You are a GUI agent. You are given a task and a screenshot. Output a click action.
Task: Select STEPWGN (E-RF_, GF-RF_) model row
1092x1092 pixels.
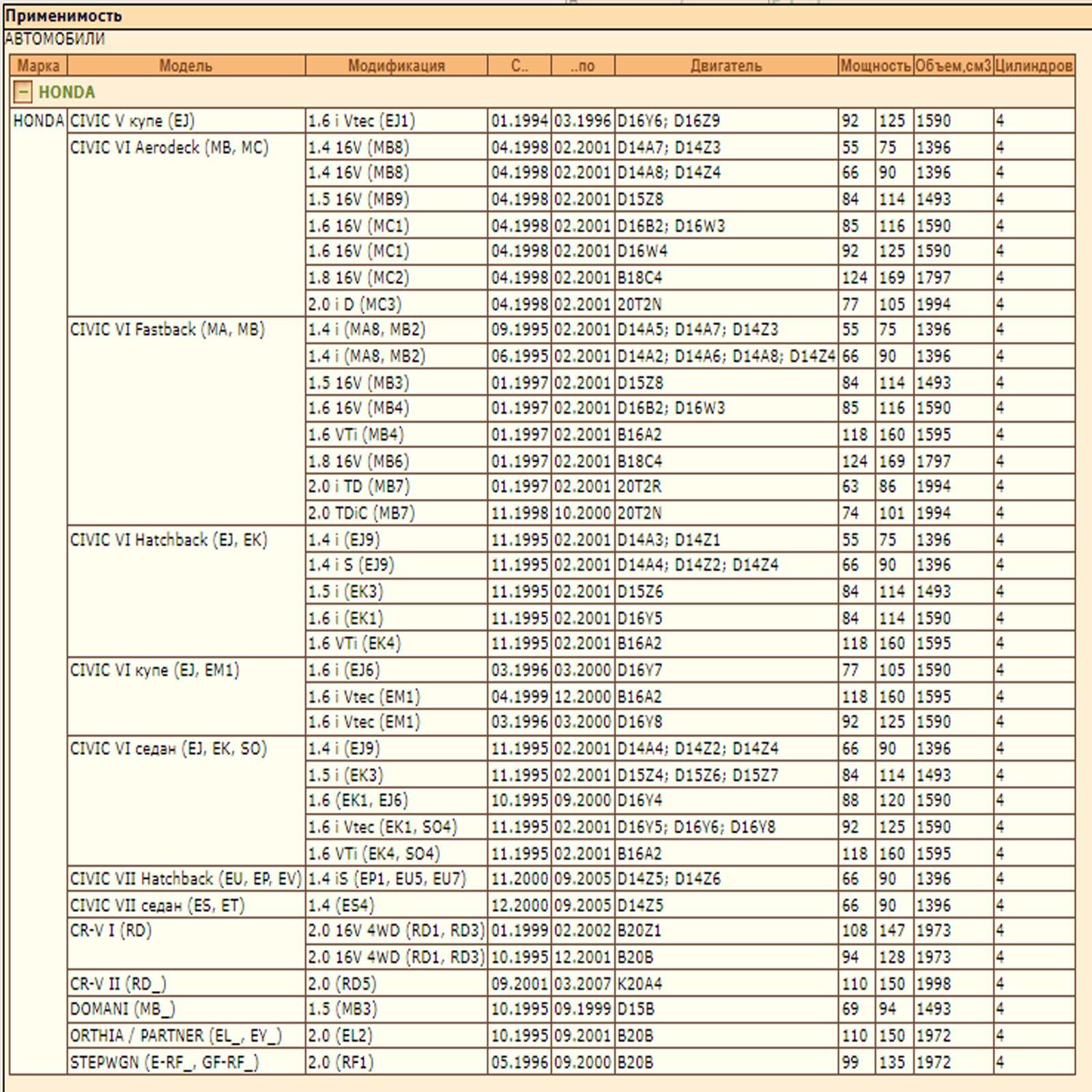[x=164, y=1062]
